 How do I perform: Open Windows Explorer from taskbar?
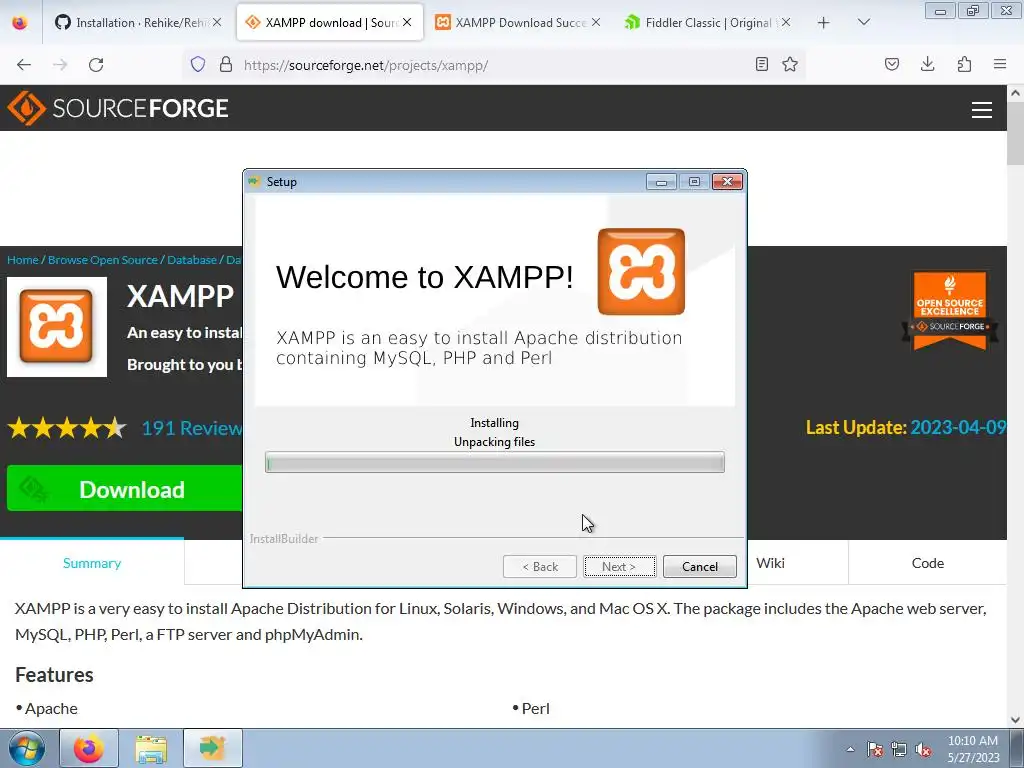(151, 748)
